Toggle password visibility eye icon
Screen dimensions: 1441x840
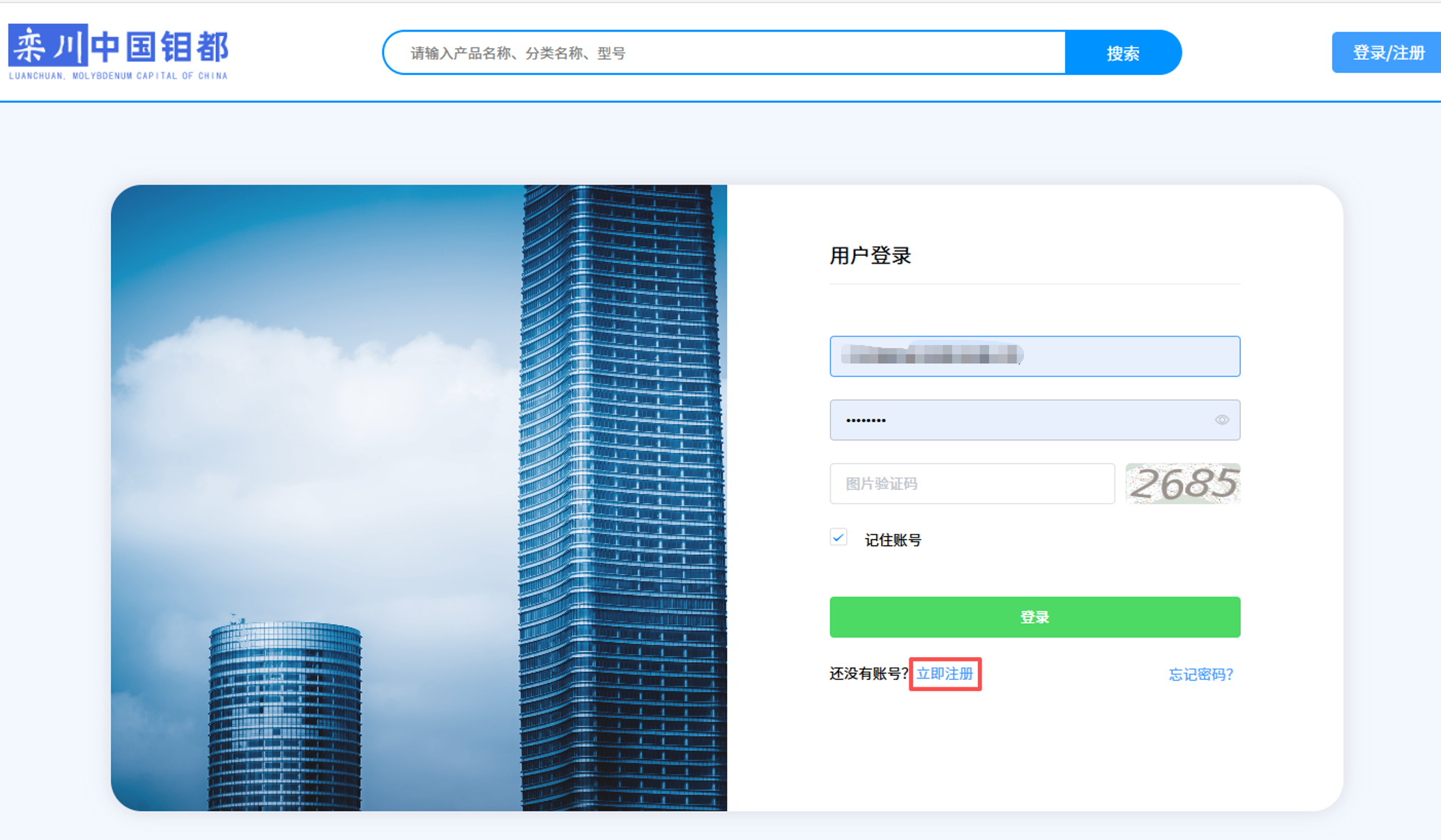1221,420
